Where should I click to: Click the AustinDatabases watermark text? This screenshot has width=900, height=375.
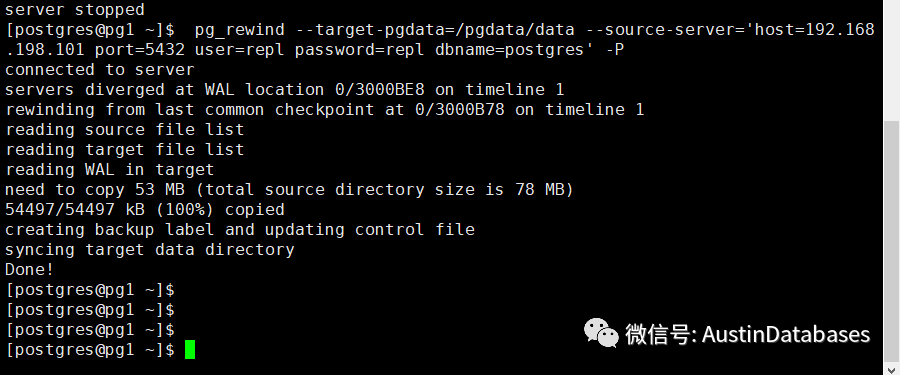(x=786, y=334)
